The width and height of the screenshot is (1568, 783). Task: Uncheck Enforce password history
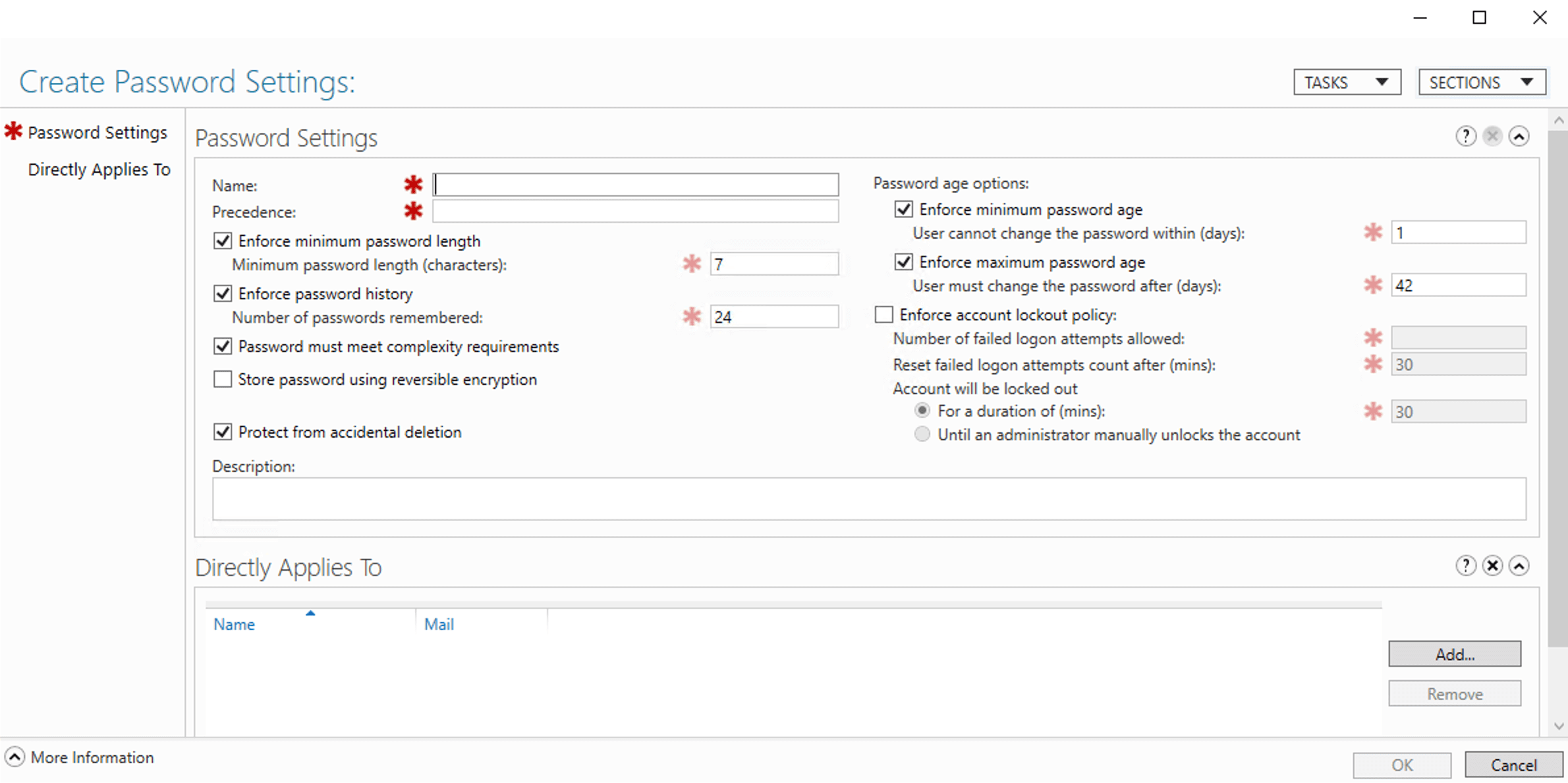coord(223,293)
